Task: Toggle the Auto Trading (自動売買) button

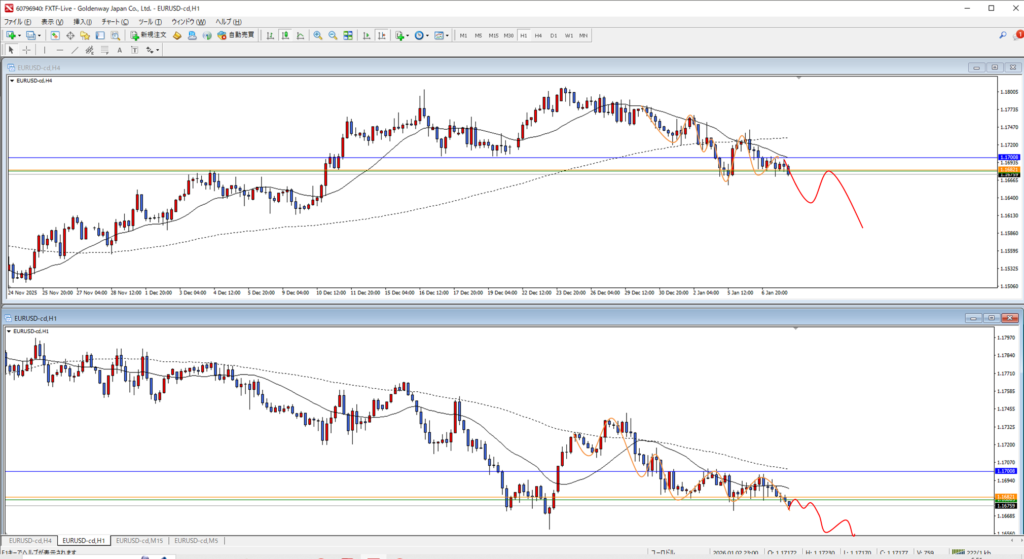Action: click(x=235, y=35)
